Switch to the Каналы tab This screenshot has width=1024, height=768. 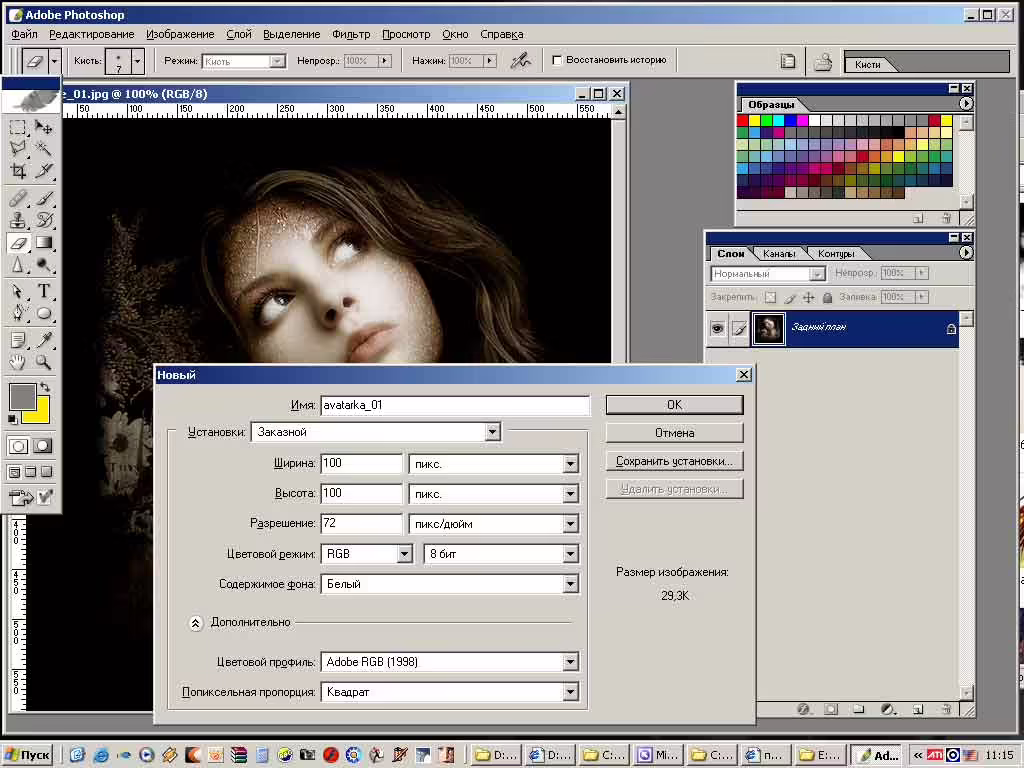click(x=778, y=253)
